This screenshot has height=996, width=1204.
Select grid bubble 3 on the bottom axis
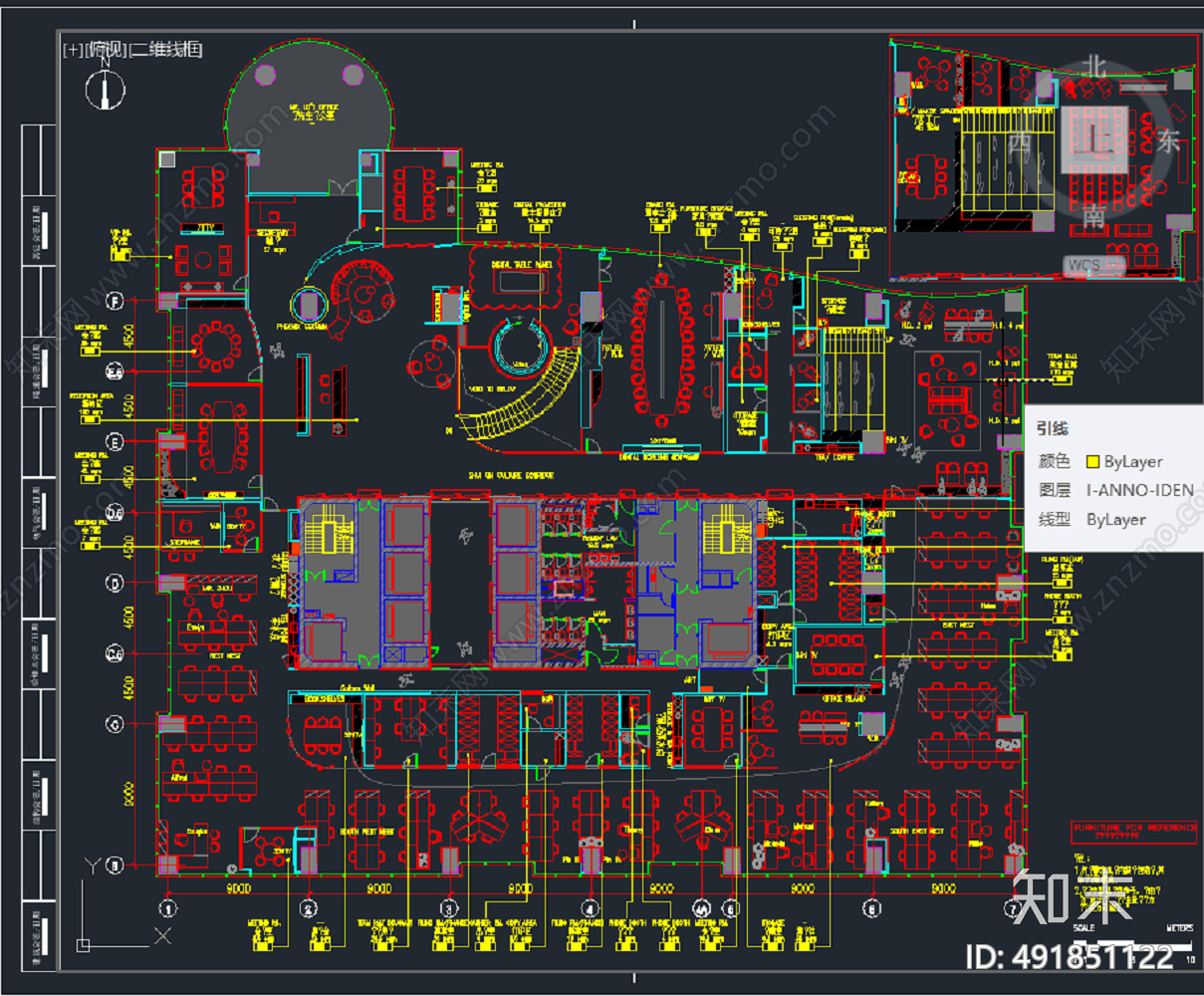(x=449, y=908)
